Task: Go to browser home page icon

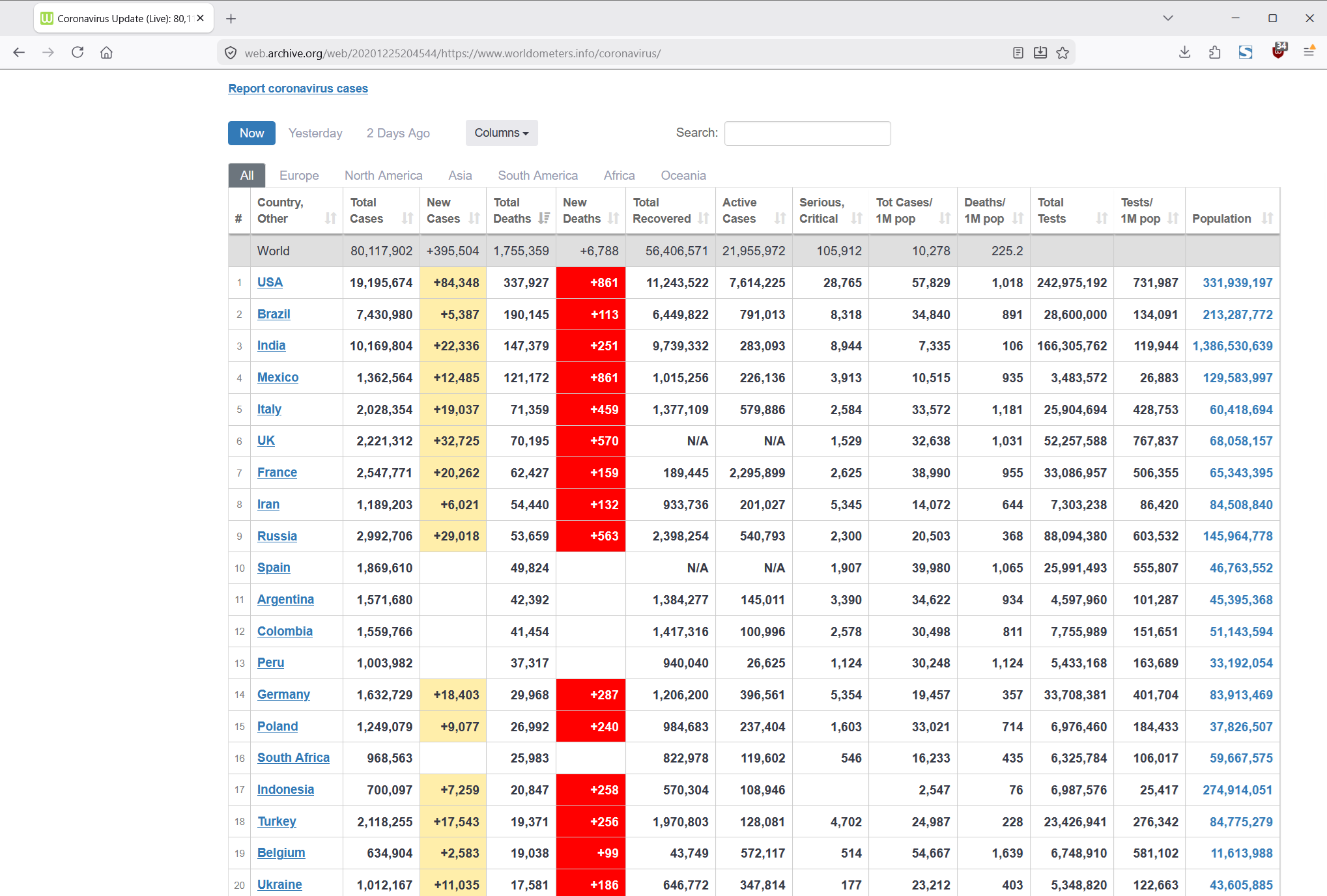Action: 106,53
